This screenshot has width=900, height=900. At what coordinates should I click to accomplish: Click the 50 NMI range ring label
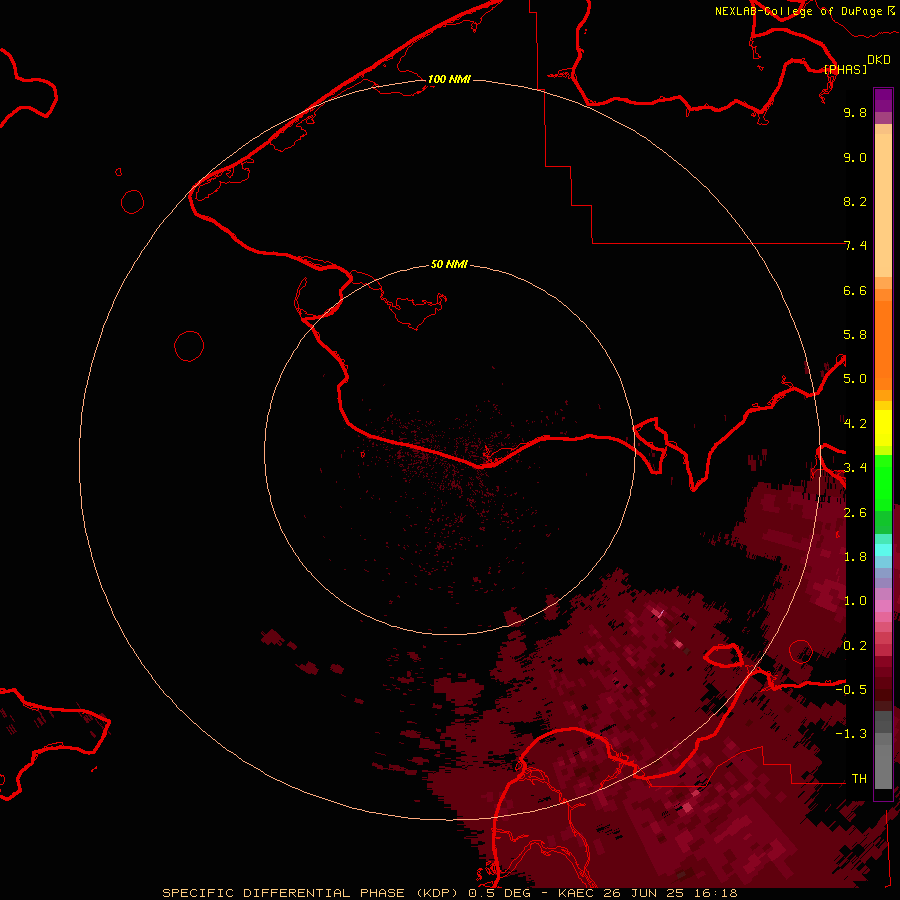(449, 264)
